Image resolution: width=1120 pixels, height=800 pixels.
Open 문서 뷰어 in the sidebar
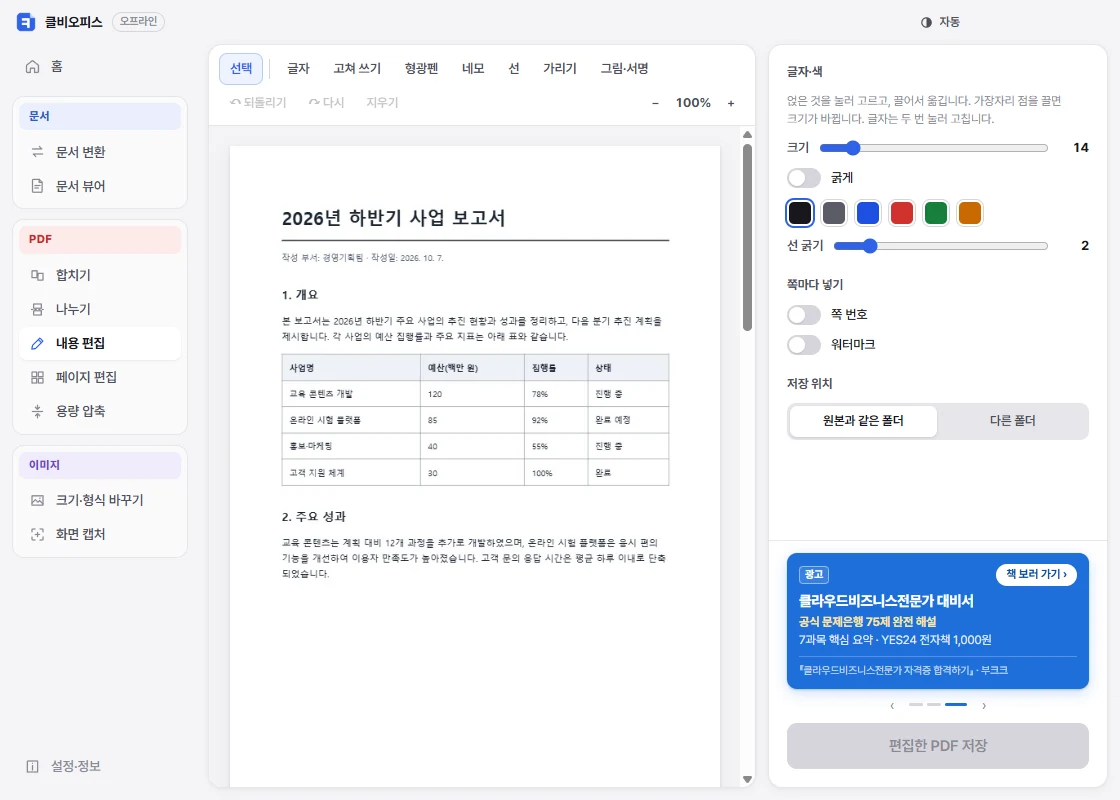tap(100, 186)
